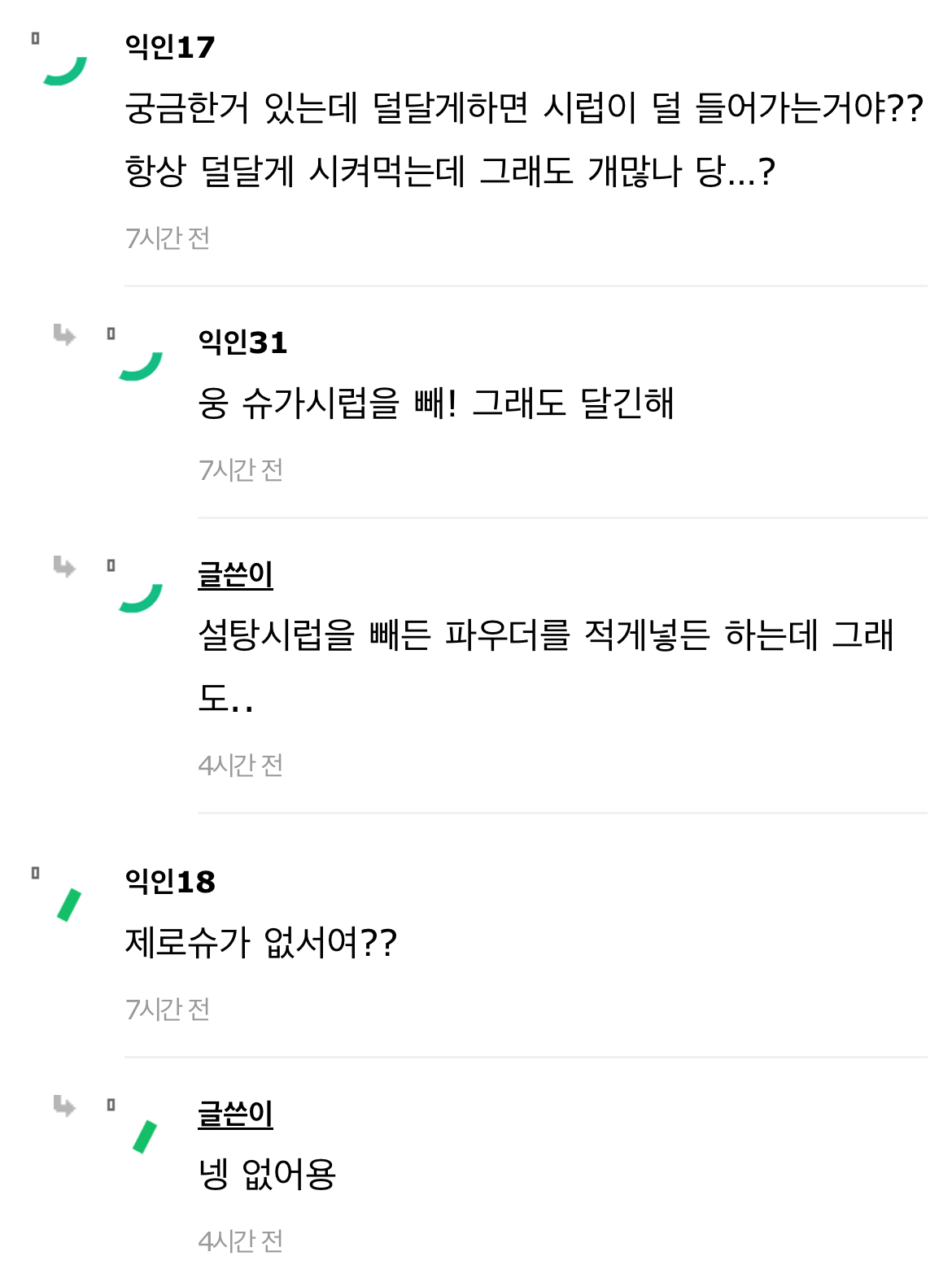Click small square marker left of 익인31's avatar
The width and height of the screenshot is (952, 1278).
[x=111, y=334]
